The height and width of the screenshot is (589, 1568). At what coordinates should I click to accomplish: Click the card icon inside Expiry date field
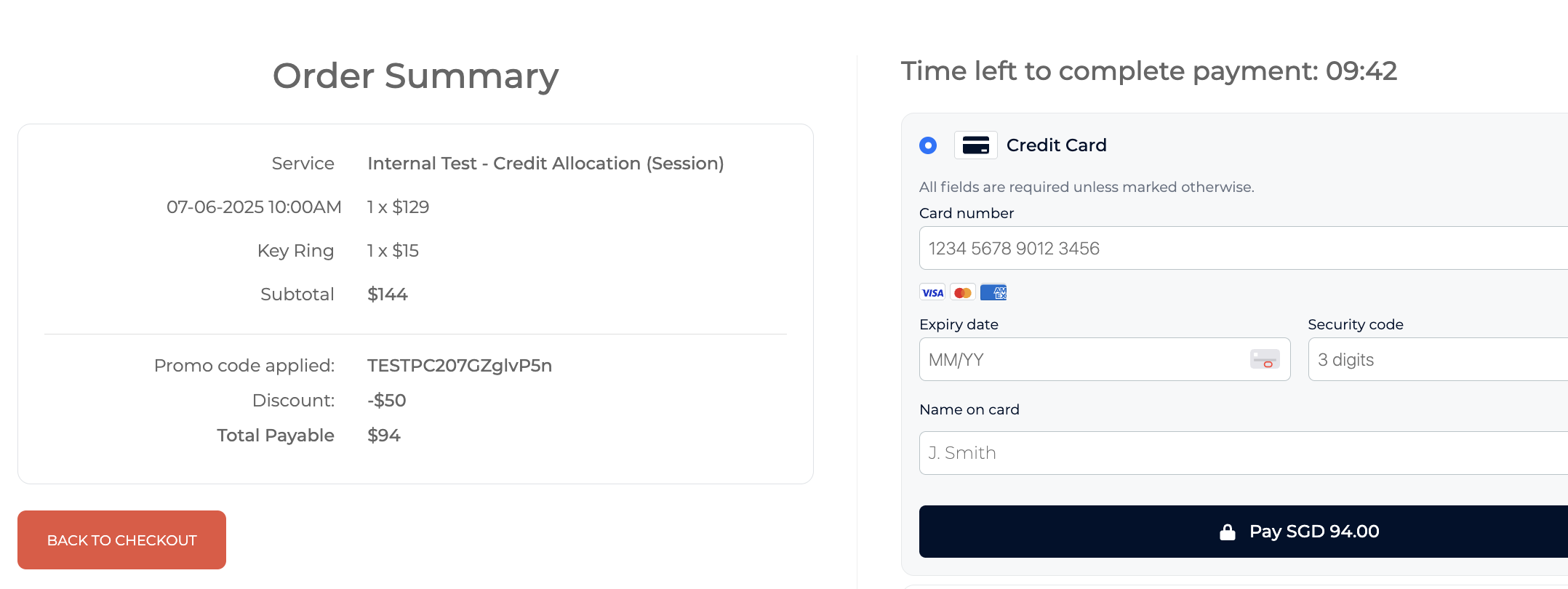pyautogui.click(x=1265, y=359)
